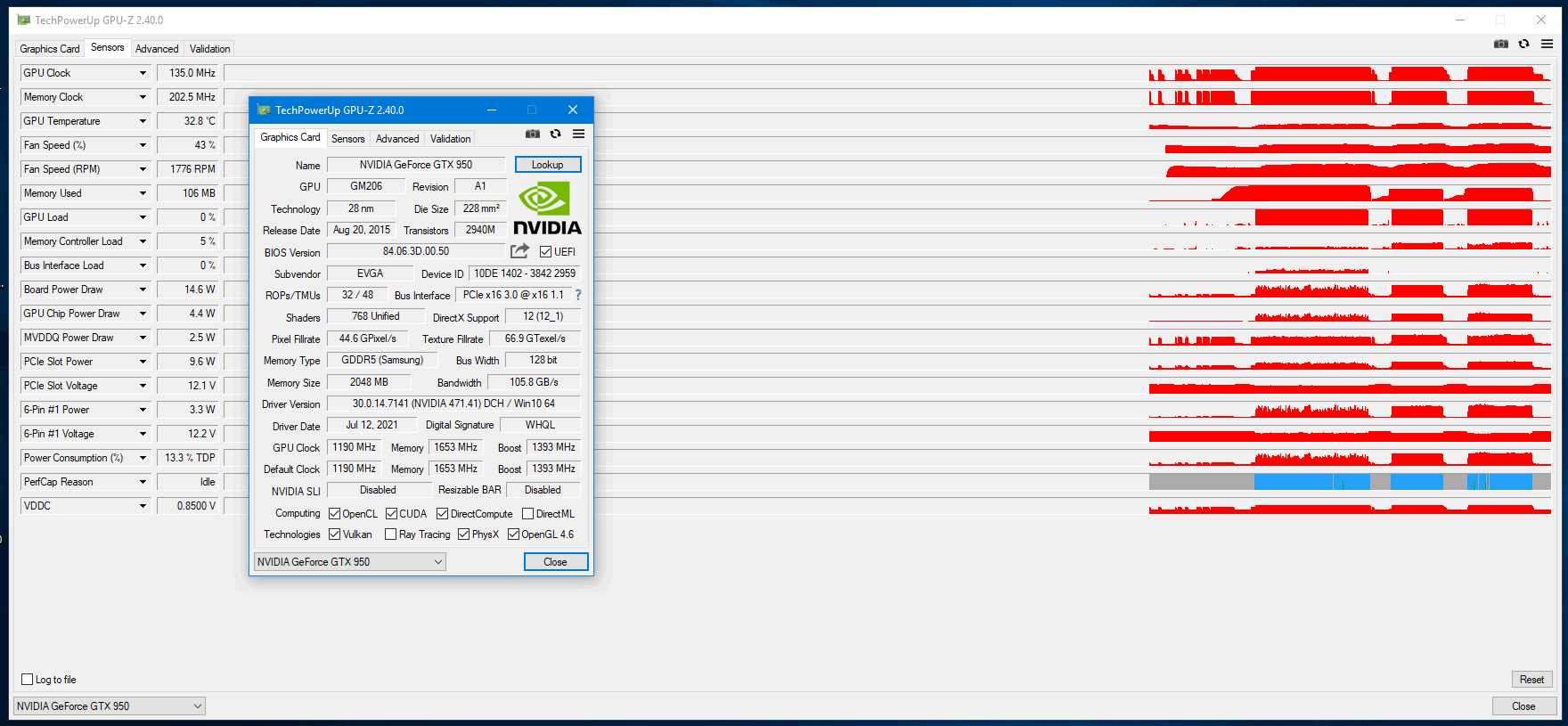1568x726 pixels.
Task: Click the NVIDIA logo in the Graphics Card tab
Action: pyautogui.click(x=547, y=208)
